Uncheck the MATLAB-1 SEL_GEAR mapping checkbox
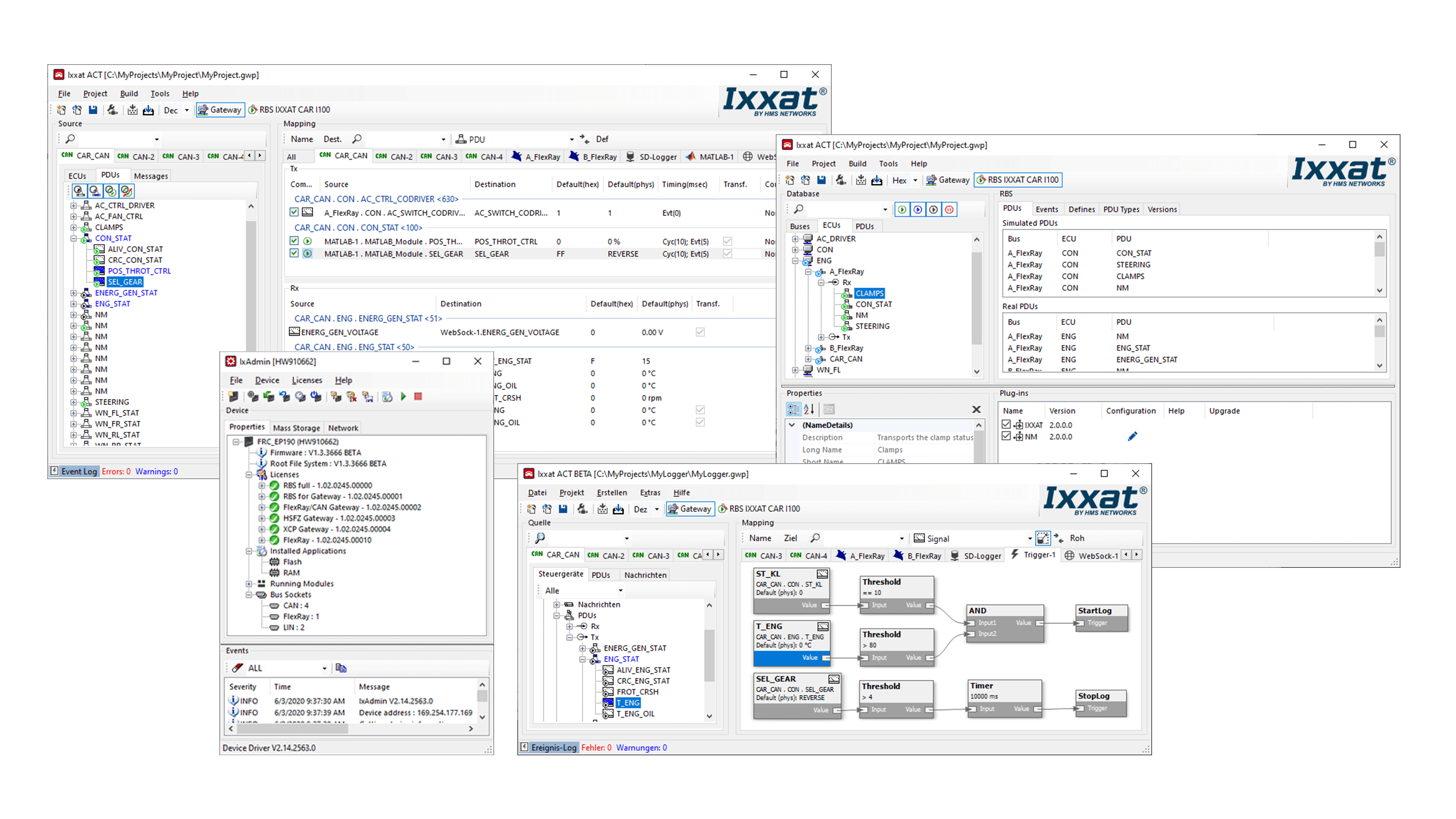Image resolution: width=1456 pixels, height=819 pixels. (x=294, y=253)
